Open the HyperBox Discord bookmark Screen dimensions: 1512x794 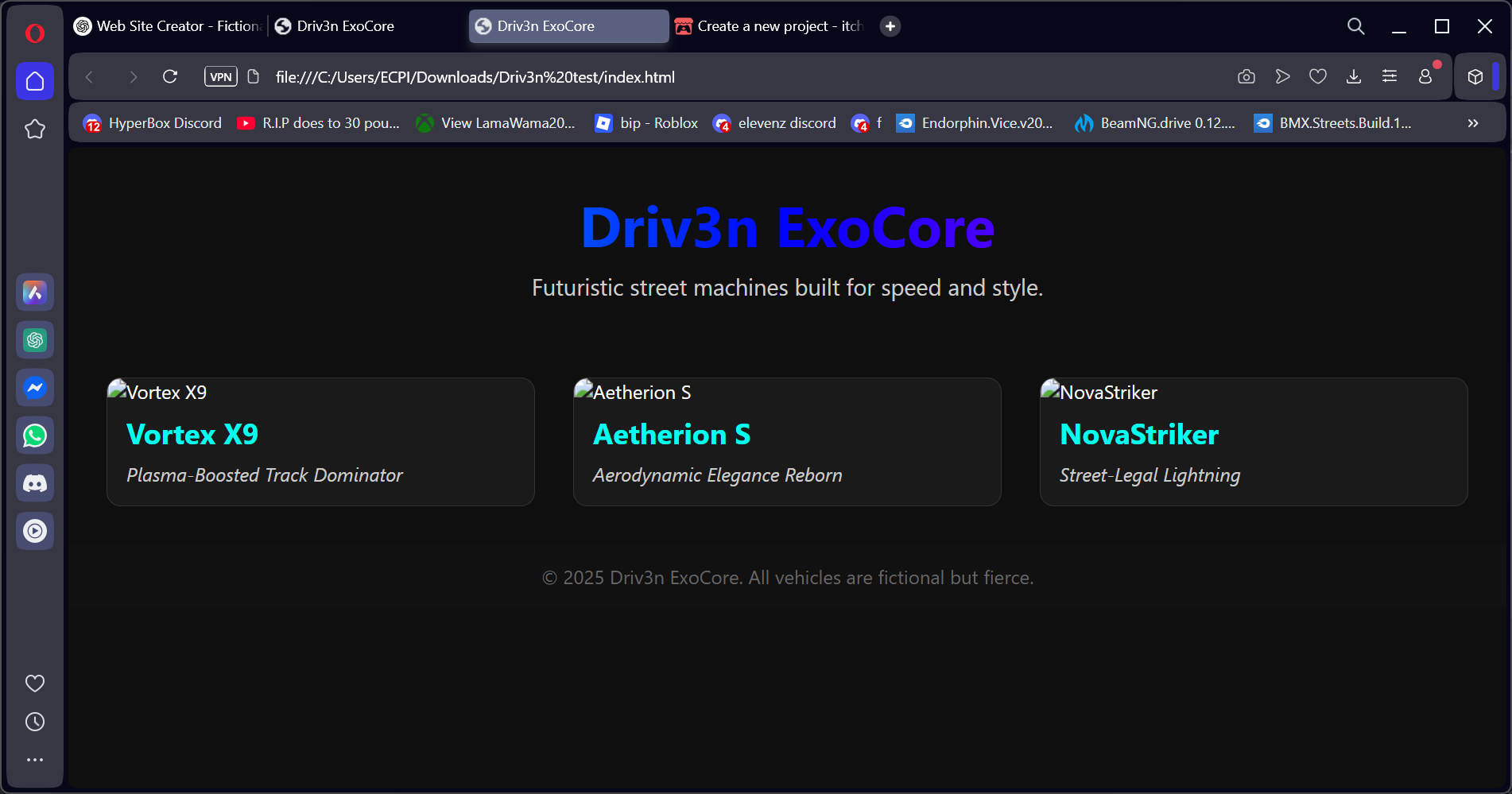click(153, 123)
